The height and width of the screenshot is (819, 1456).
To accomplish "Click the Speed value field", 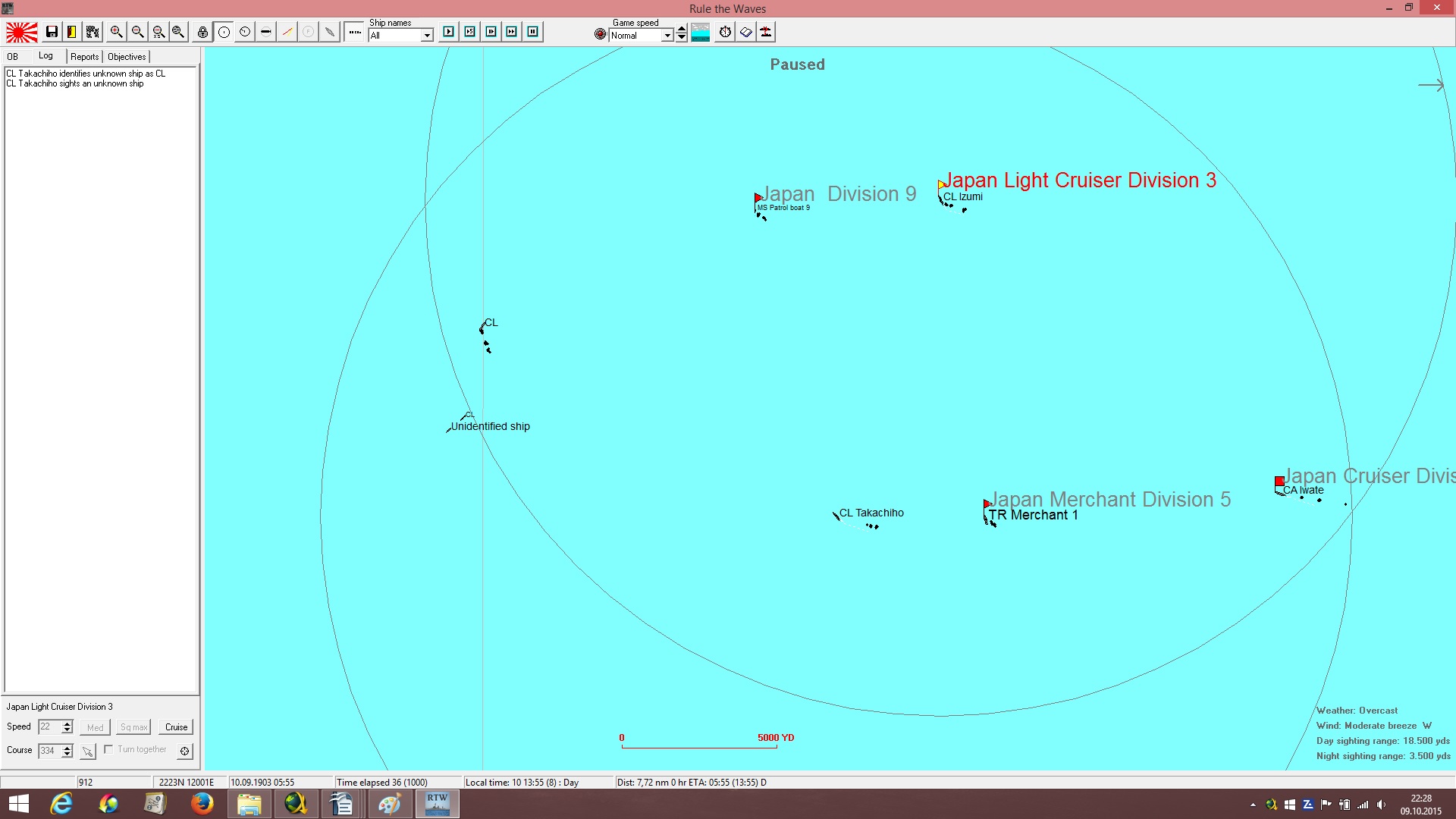I will (49, 727).
